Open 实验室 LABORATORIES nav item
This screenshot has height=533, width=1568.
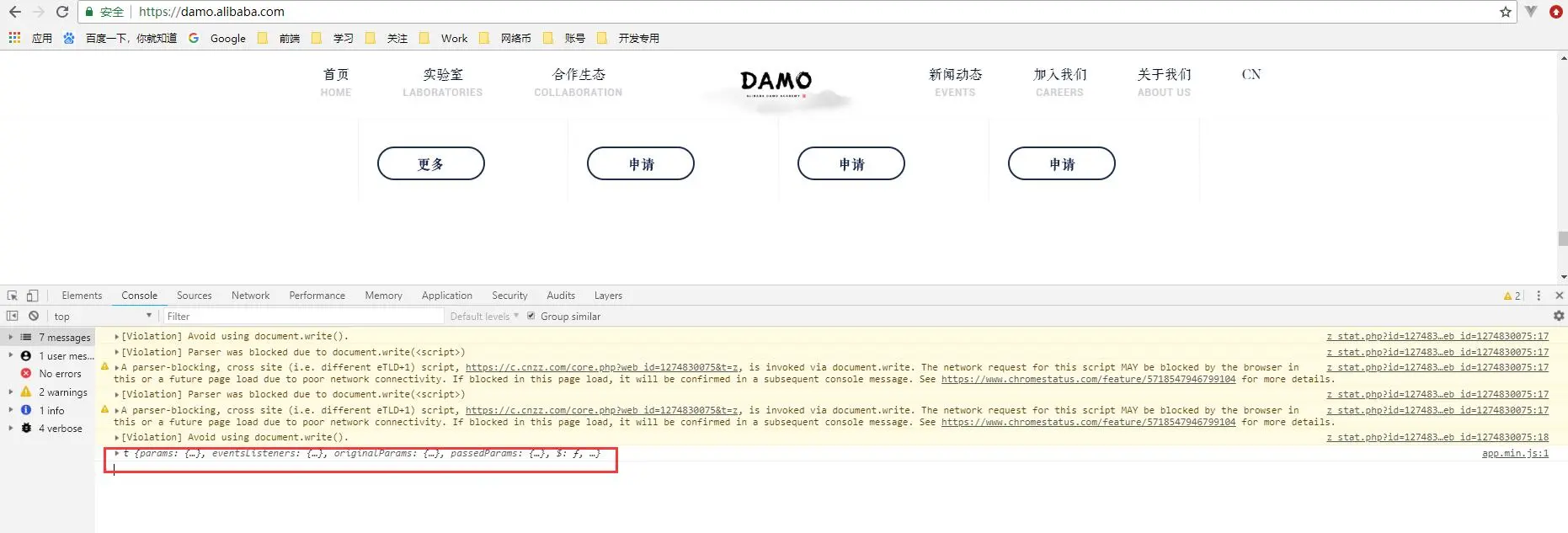[443, 83]
